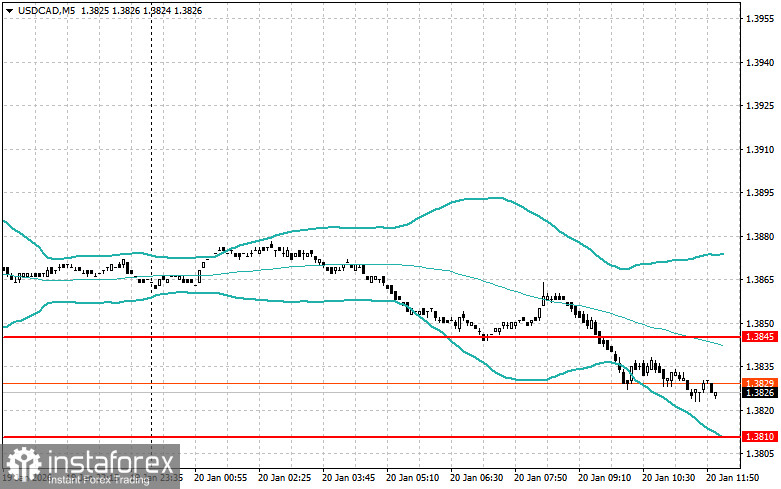
Task: Select the red 1.3845 horizontal resistance line
Action: pos(372,337)
